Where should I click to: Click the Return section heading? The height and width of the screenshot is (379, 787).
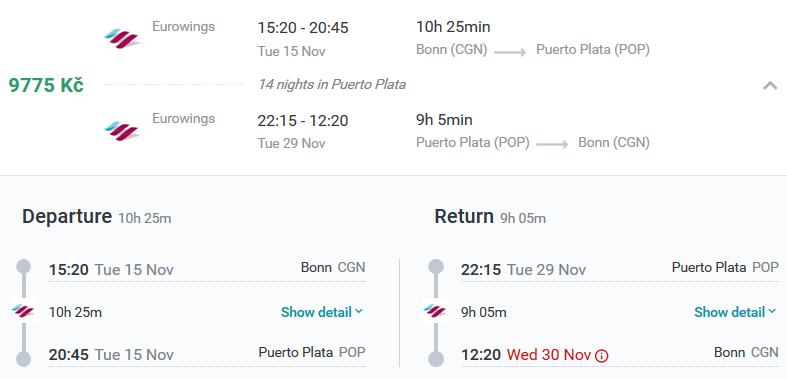(464, 216)
